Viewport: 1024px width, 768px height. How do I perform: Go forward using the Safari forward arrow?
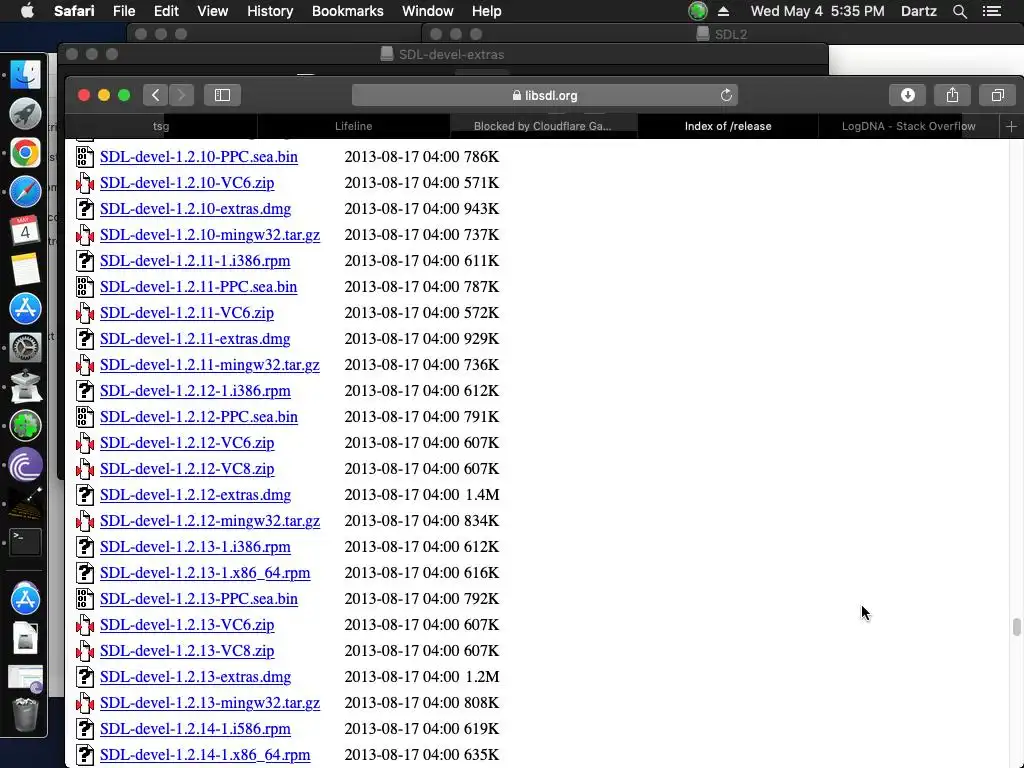182,95
